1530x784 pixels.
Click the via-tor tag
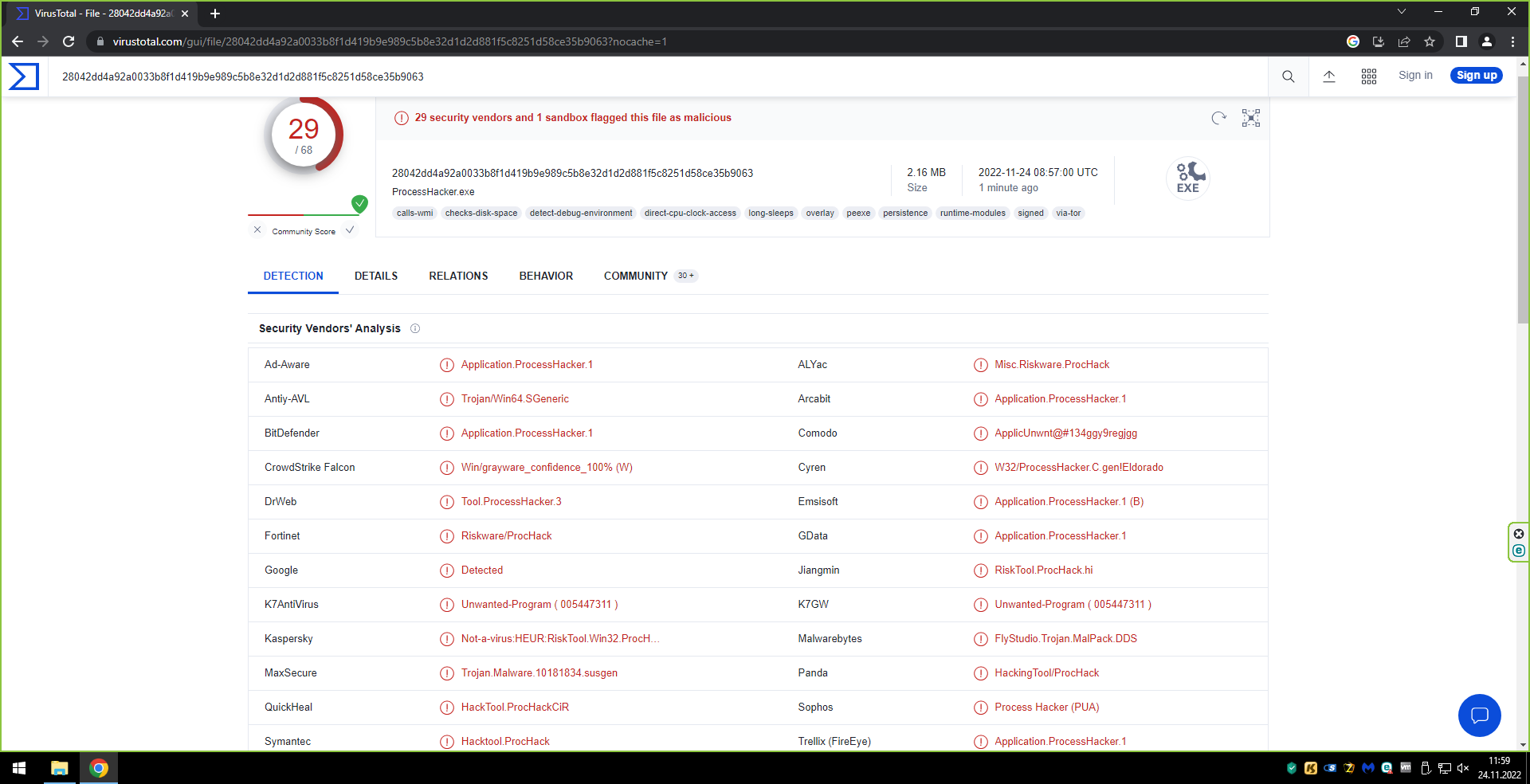[1069, 214]
